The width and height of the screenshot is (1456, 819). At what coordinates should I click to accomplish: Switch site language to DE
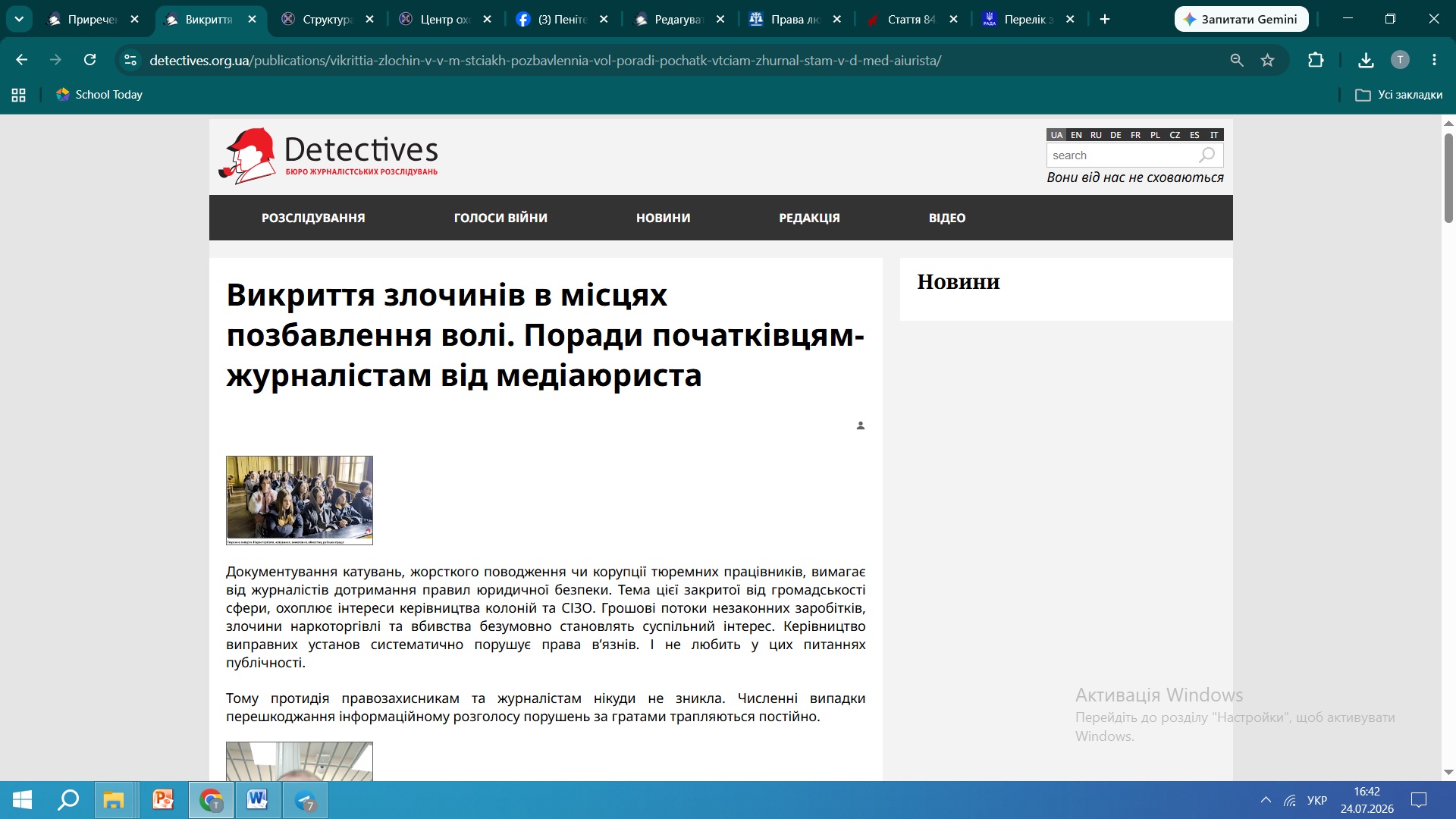click(x=1116, y=135)
